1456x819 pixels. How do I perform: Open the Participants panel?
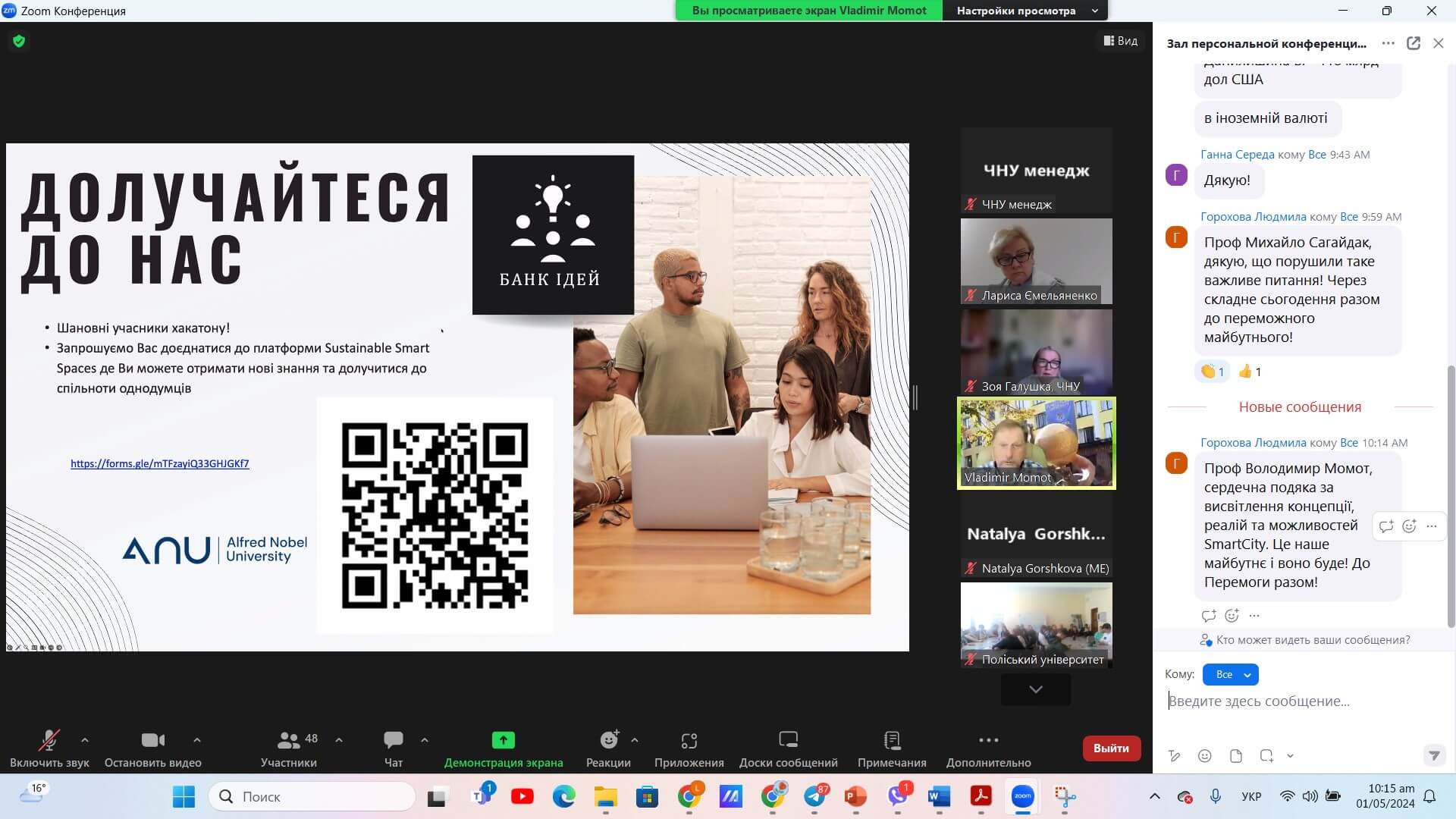click(289, 740)
